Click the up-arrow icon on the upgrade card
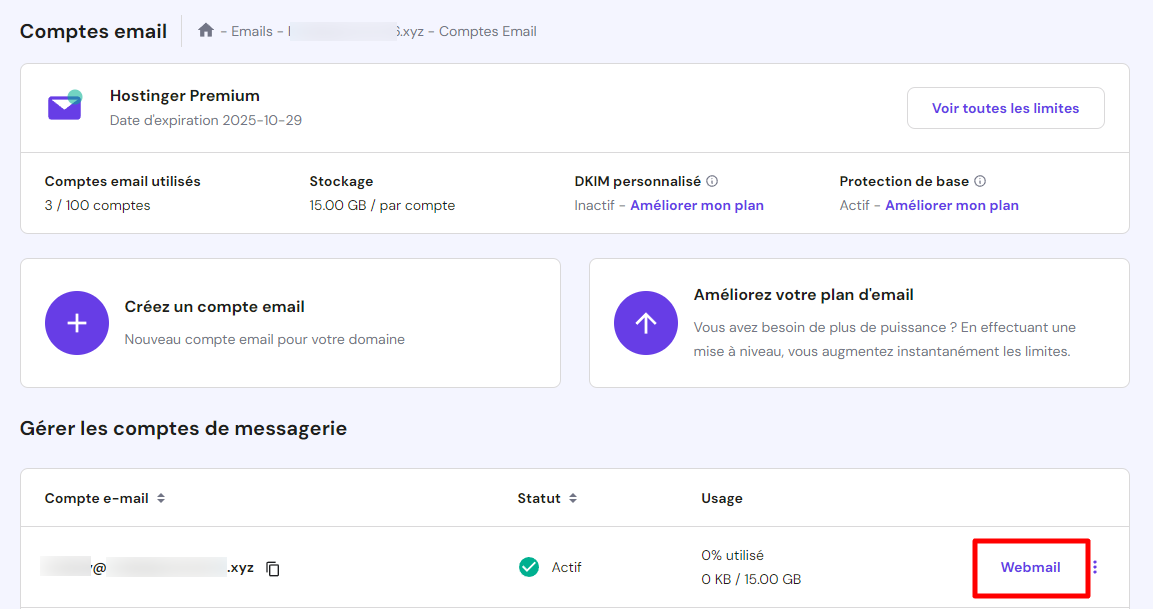Image resolution: width=1153 pixels, height=609 pixels. click(x=646, y=323)
